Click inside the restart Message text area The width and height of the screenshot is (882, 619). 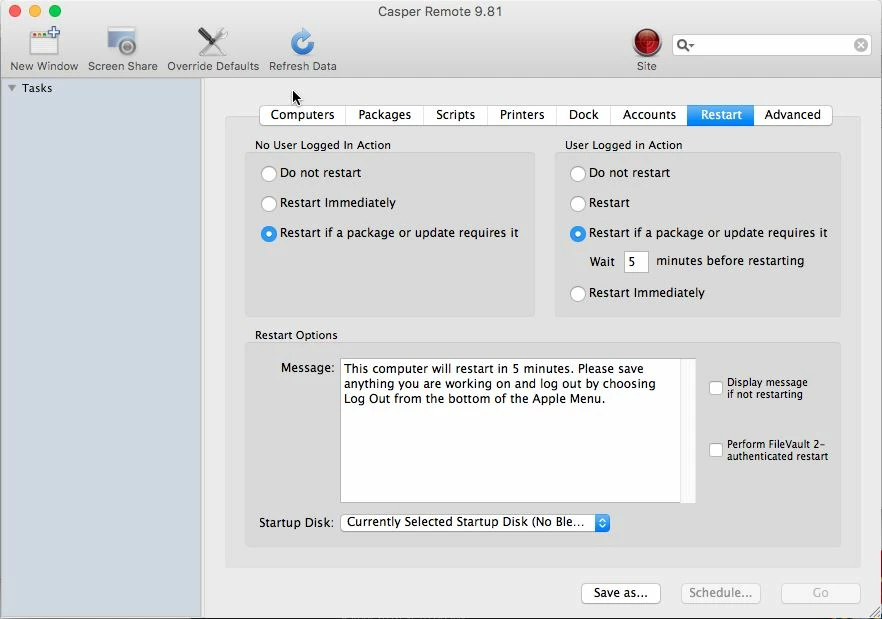[x=510, y=430]
